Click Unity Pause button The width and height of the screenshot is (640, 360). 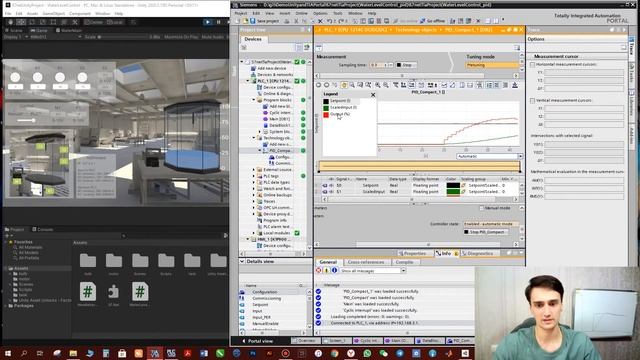(218, 22)
